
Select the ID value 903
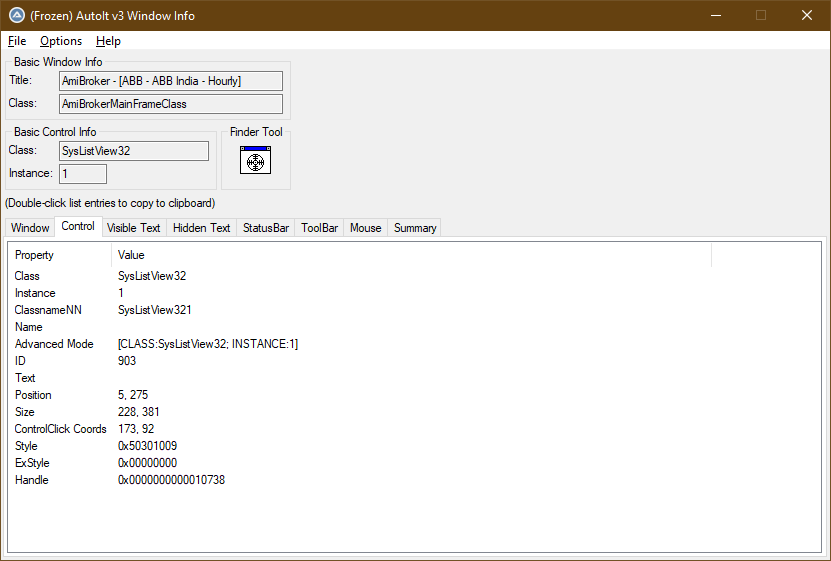coord(127,361)
